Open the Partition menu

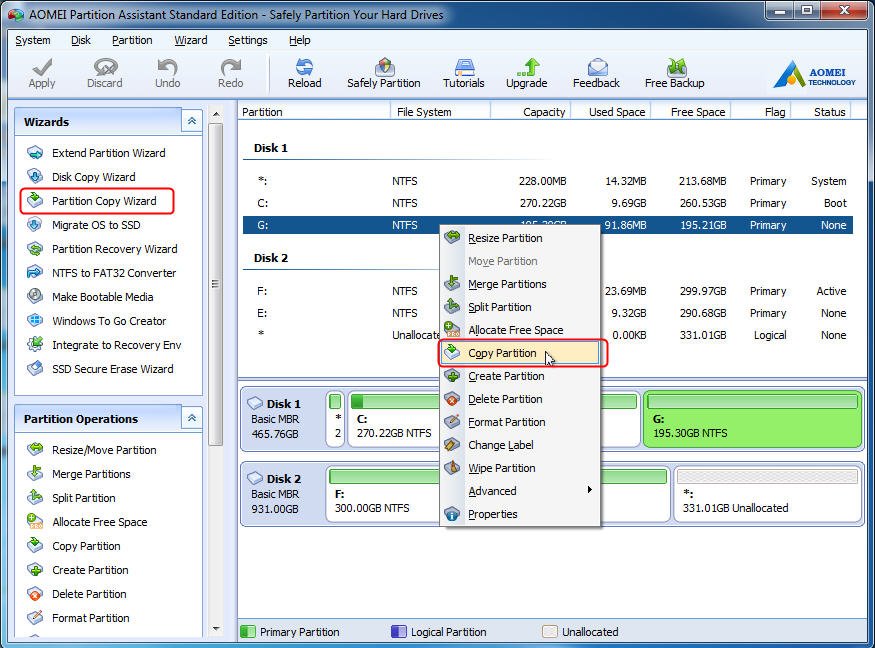[132, 40]
